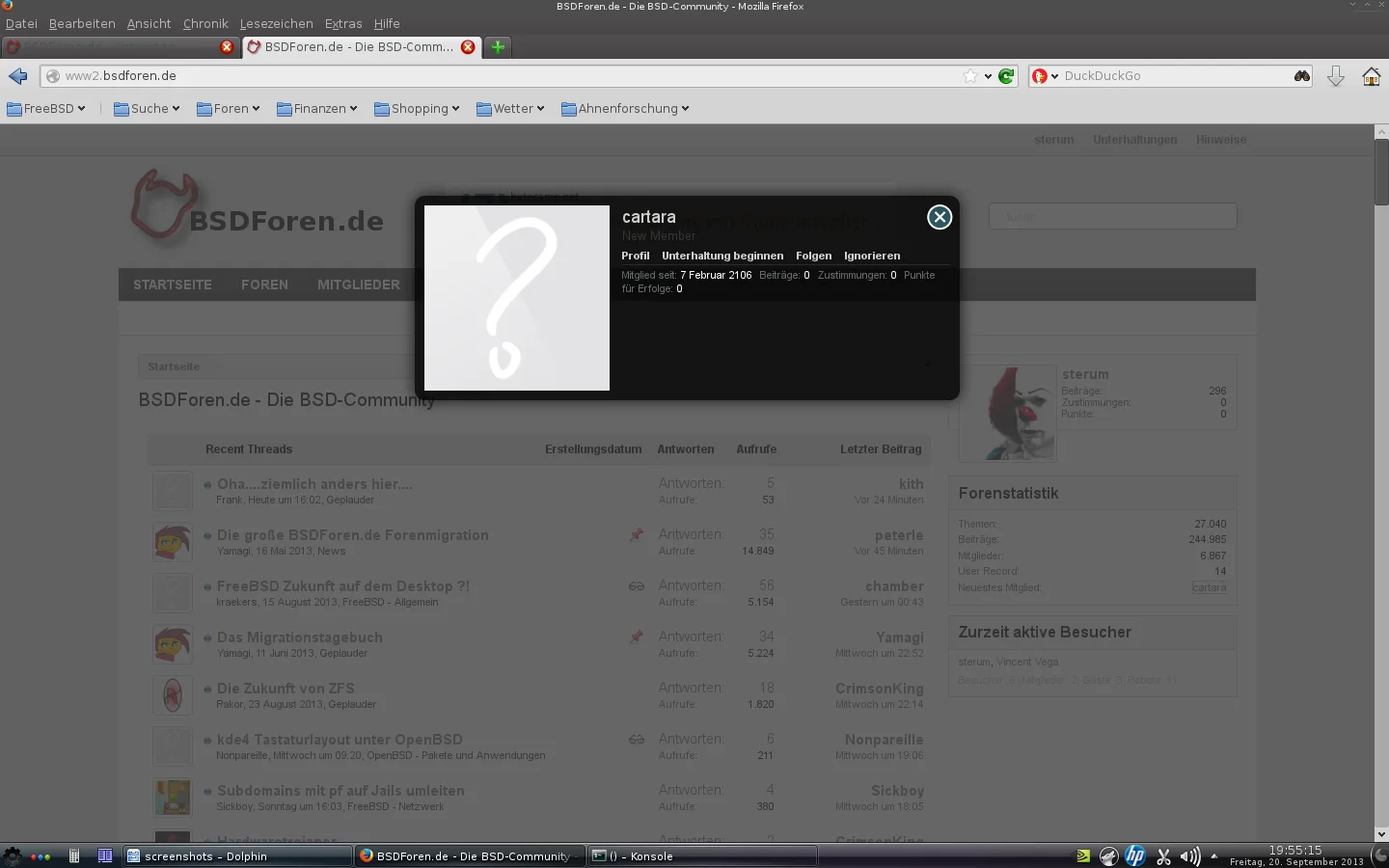
Task: Open the FOREN navigation tab
Action: pyautogui.click(x=264, y=285)
